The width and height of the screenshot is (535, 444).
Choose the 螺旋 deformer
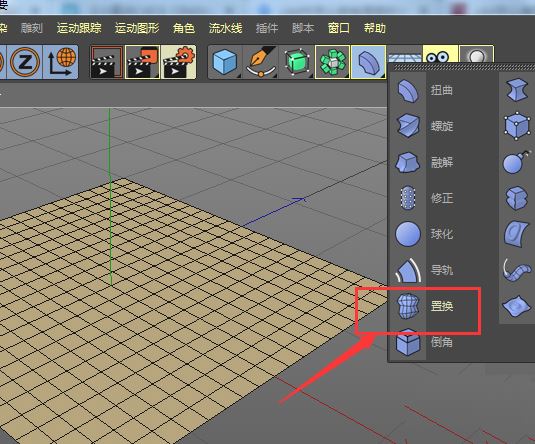tap(443, 126)
